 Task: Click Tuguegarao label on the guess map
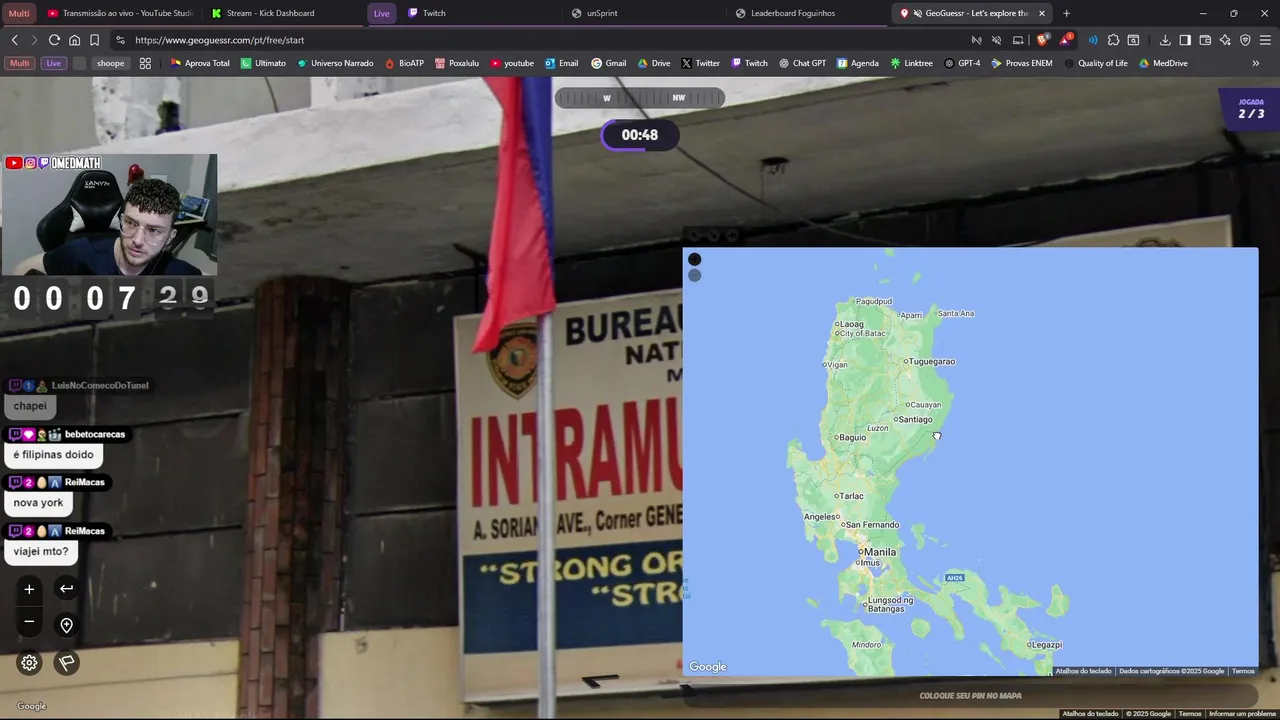[932, 361]
